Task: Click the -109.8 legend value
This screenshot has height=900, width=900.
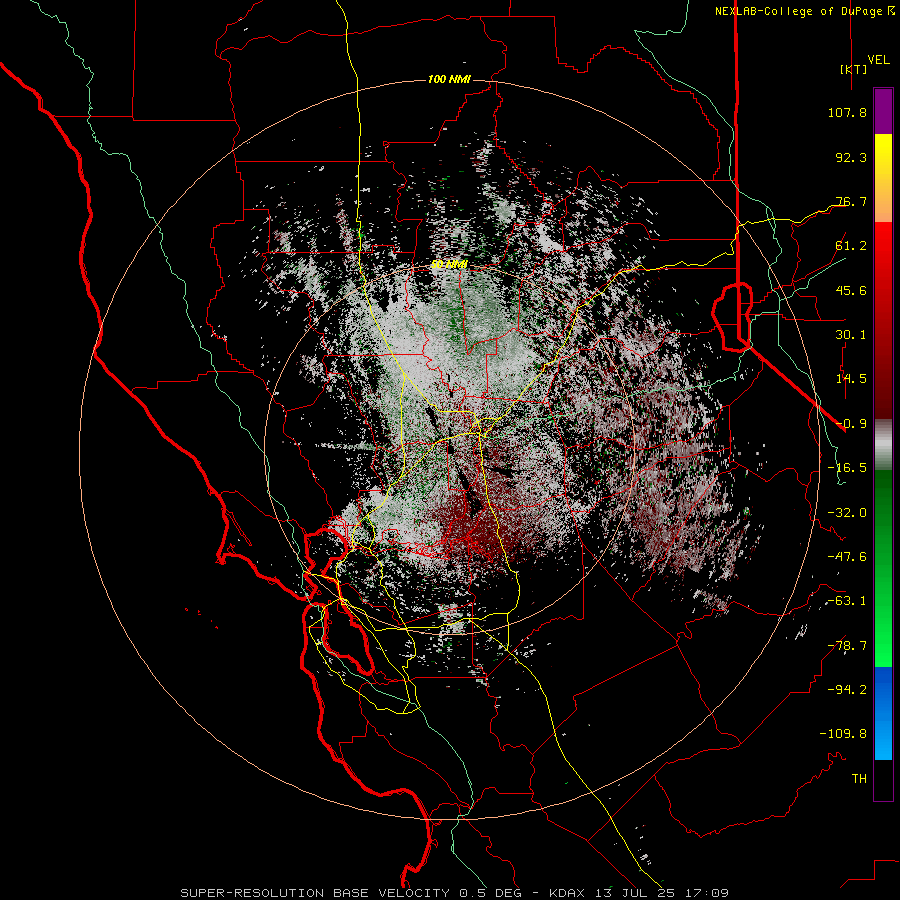Action: (843, 734)
